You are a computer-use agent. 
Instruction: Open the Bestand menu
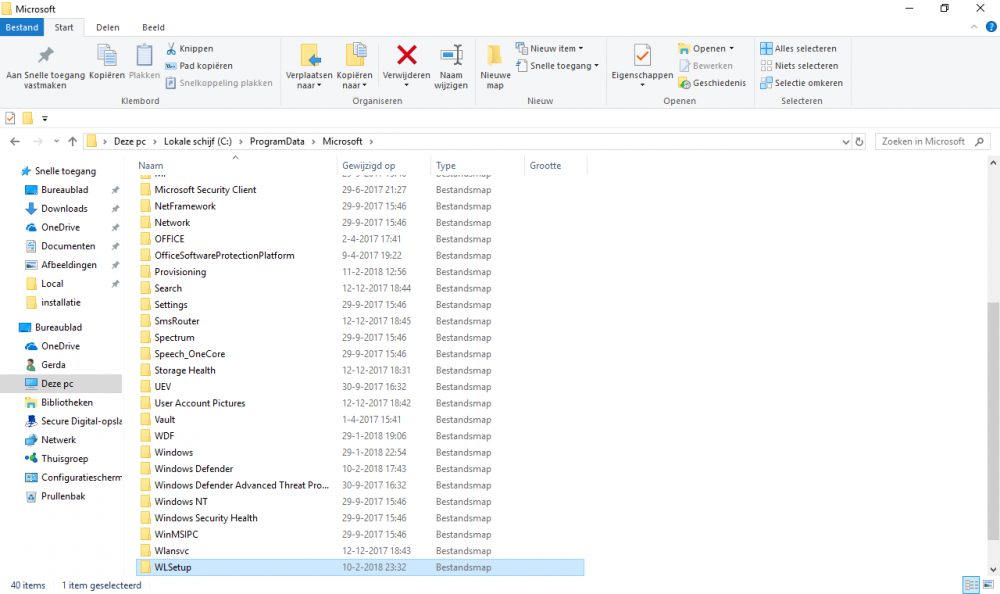22,27
